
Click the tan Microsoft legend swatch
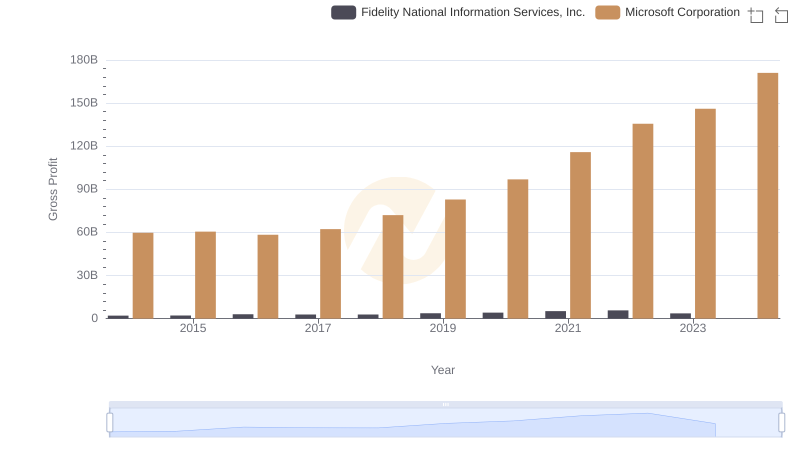tap(607, 12)
